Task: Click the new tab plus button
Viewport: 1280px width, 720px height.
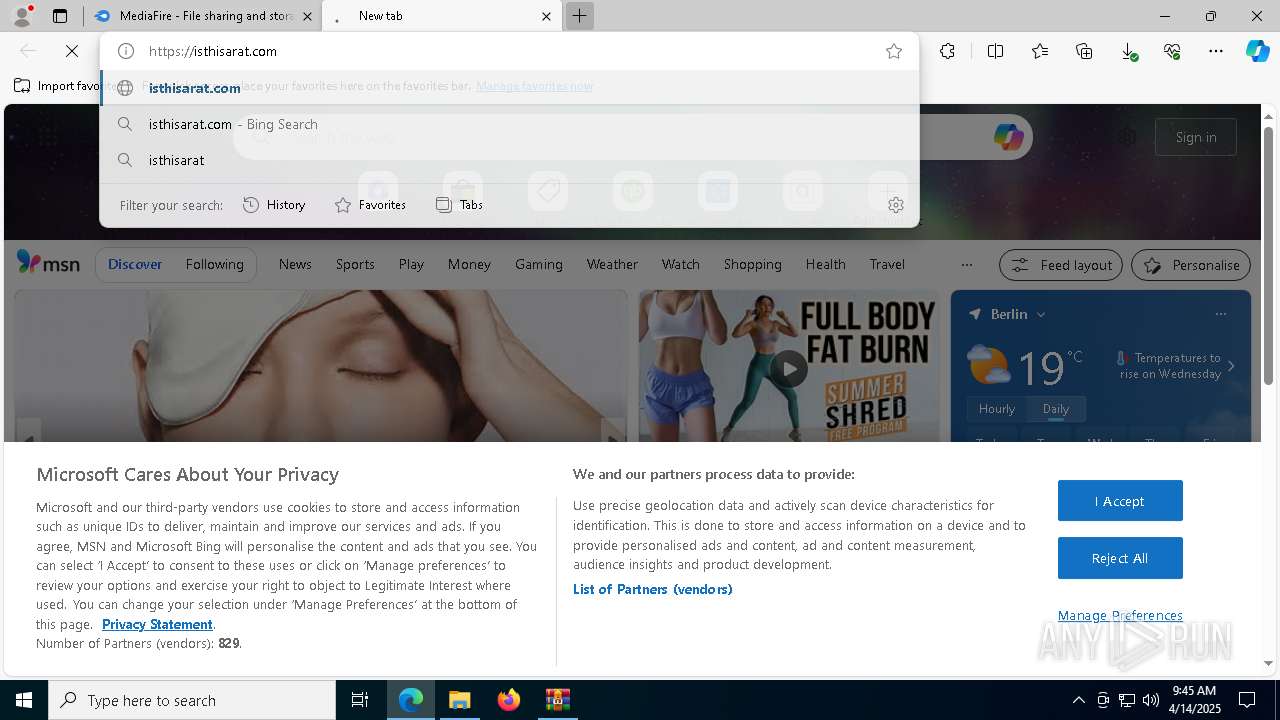Action: pos(579,16)
